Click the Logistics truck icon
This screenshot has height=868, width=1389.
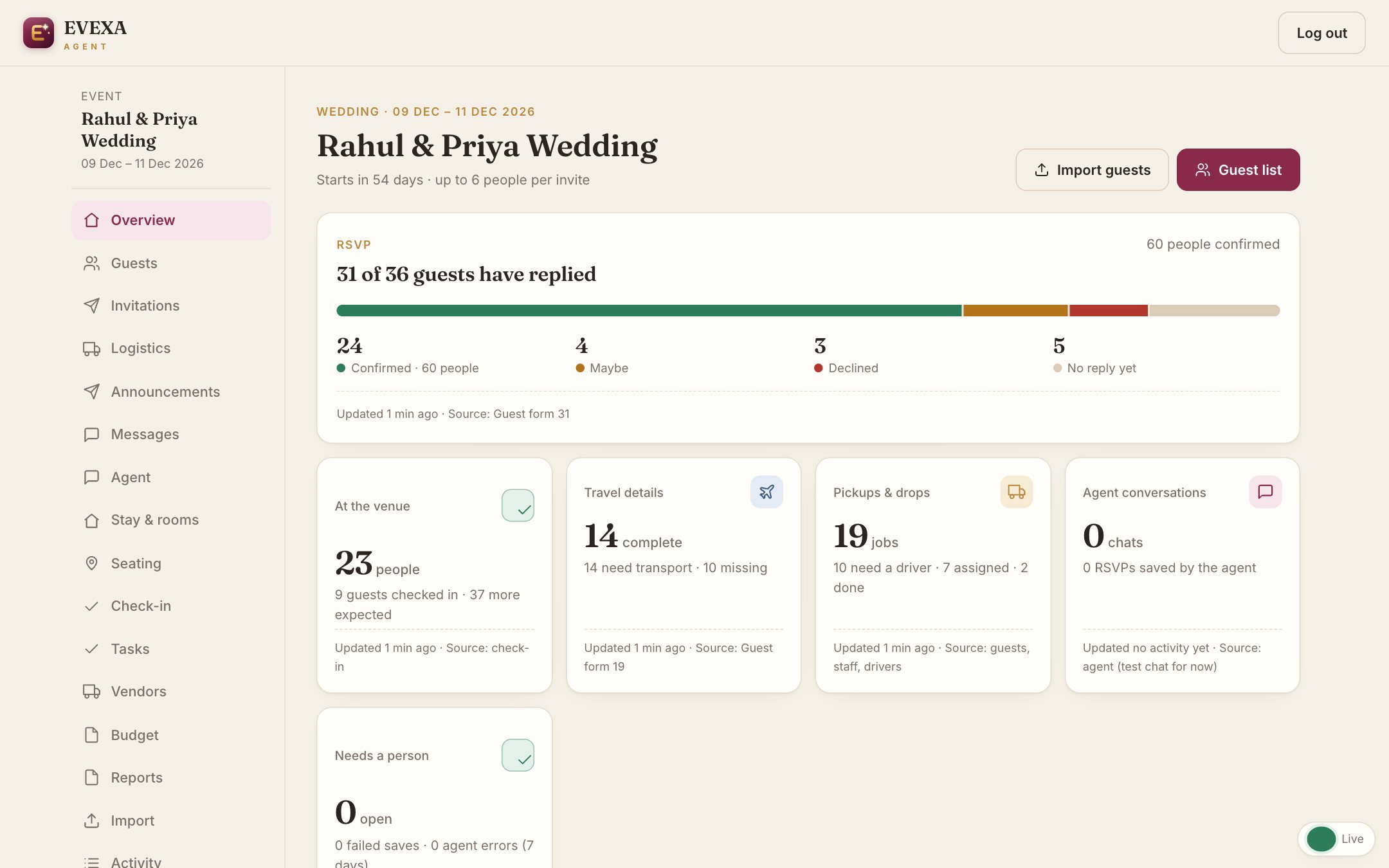click(92, 348)
